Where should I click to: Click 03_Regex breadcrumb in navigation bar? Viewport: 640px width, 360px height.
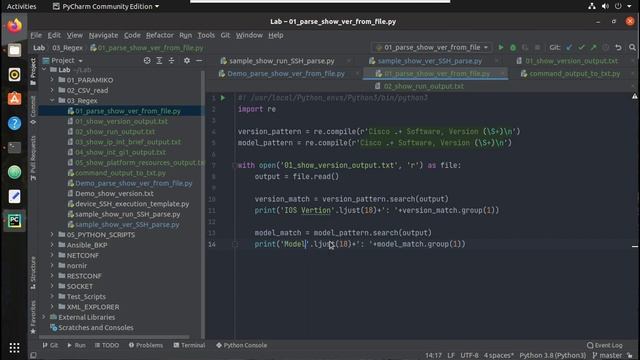67,48
